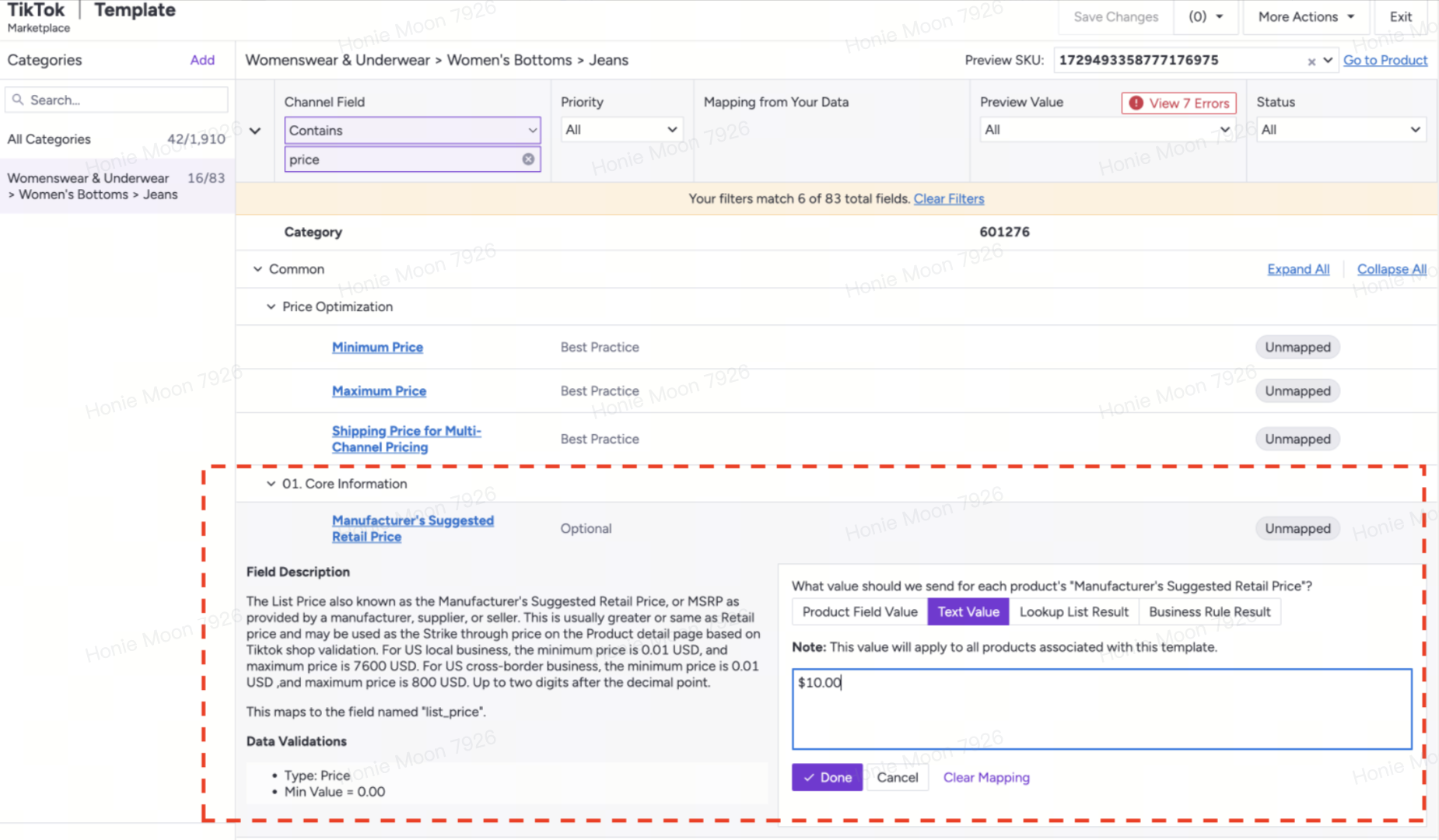Image resolution: width=1439 pixels, height=840 pixels.
Task: Open the Priority filter dropdown
Action: point(621,130)
